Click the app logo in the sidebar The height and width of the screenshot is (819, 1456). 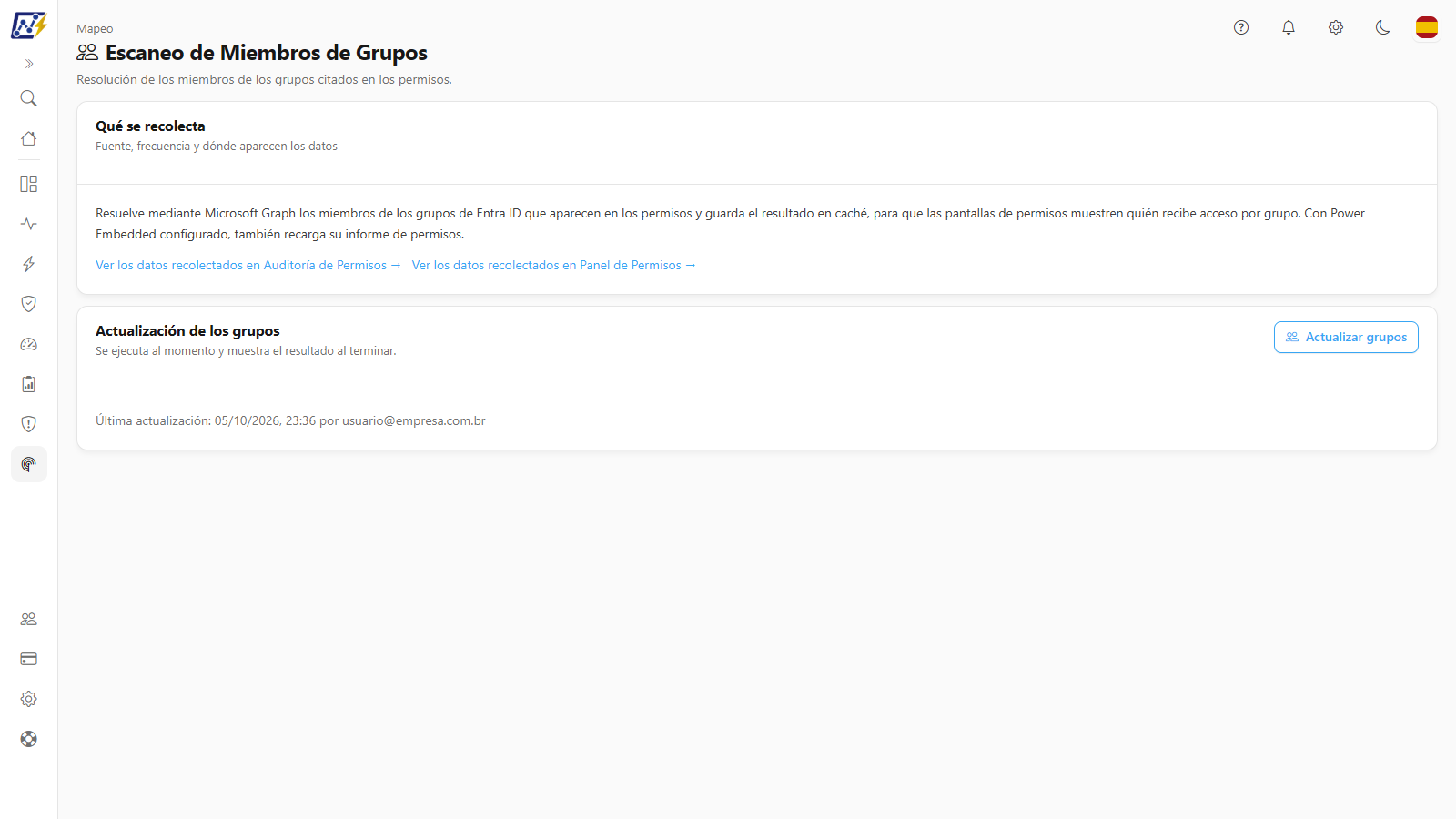point(28,25)
